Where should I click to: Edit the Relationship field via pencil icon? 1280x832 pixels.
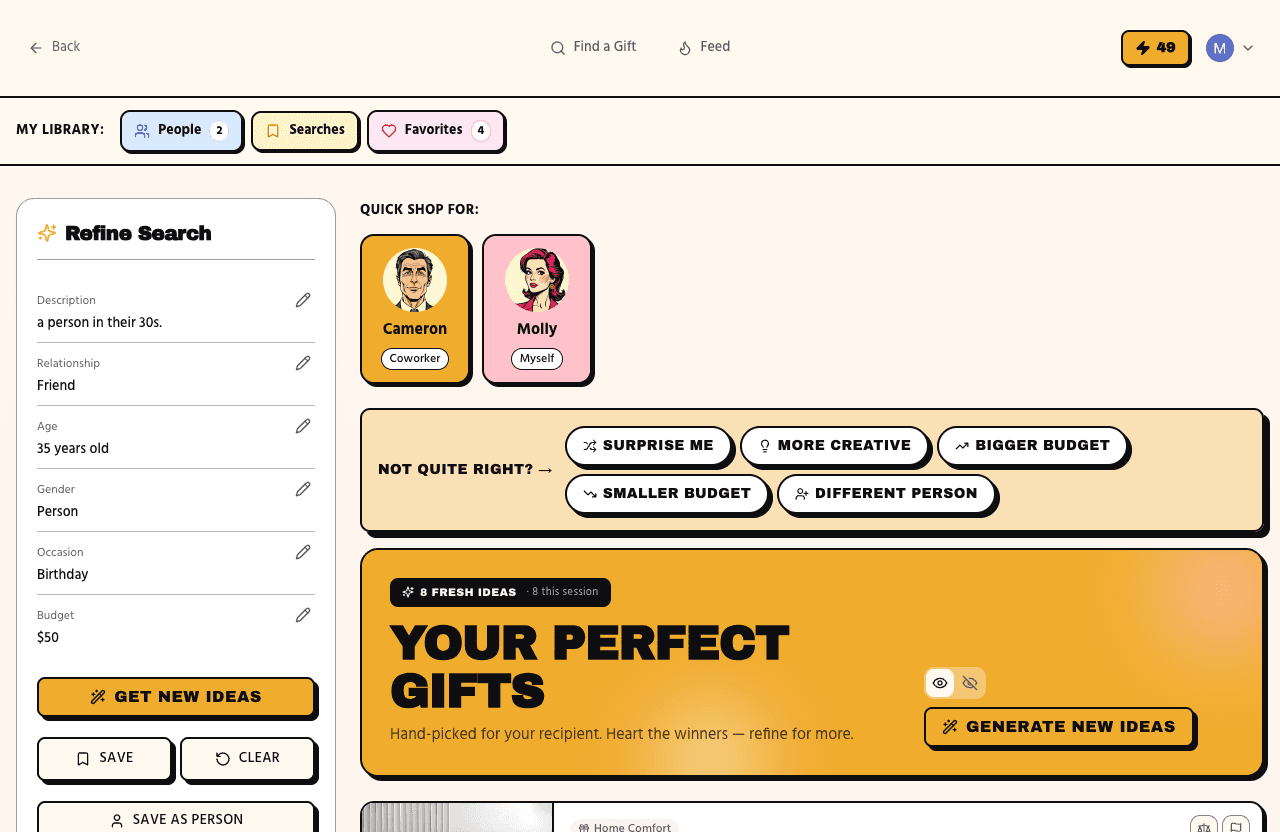[303, 363]
